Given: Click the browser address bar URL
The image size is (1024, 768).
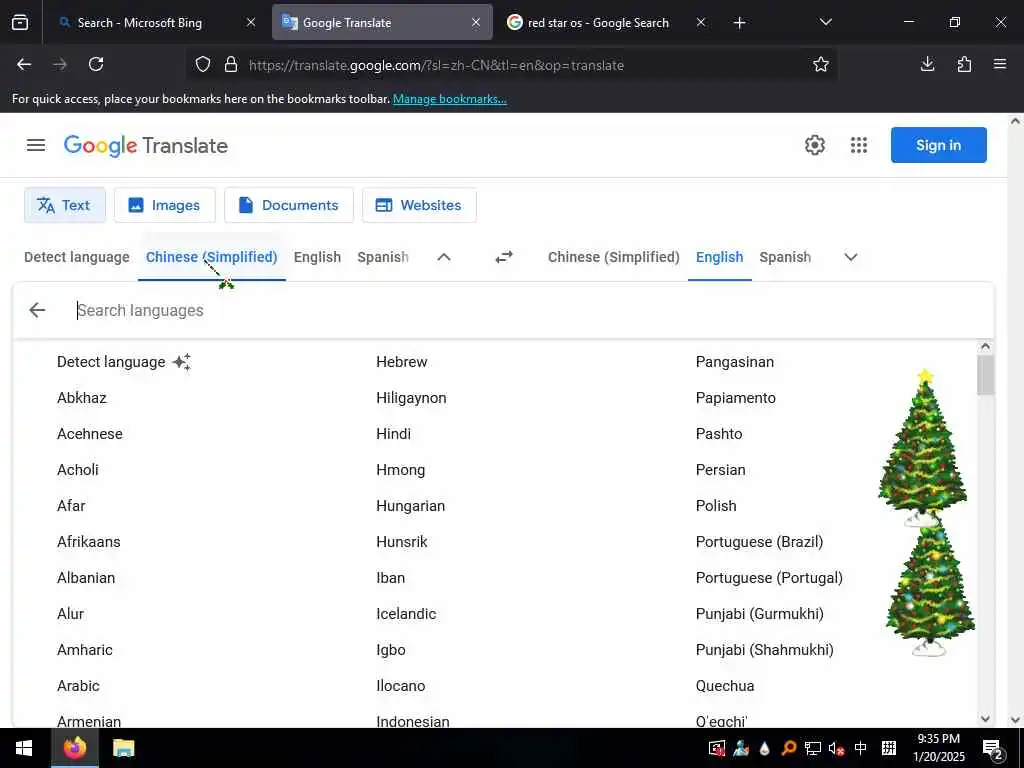Looking at the screenshot, I should [x=436, y=65].
